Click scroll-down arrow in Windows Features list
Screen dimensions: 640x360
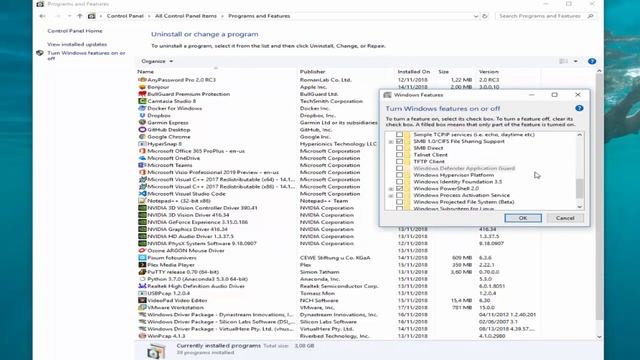coord(580,207)
